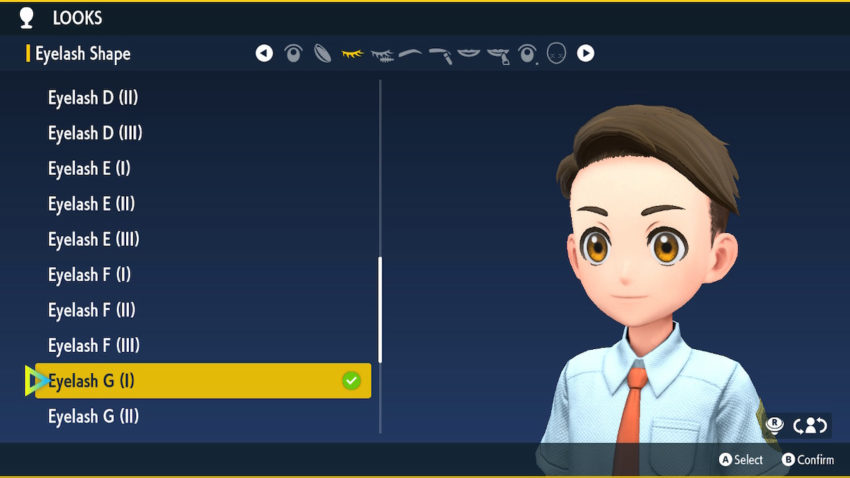Image resolution: width=850 pixels, height=478 pixels.
Task: Open the eyebrow color pencil category icon
Action: [440, 55]
